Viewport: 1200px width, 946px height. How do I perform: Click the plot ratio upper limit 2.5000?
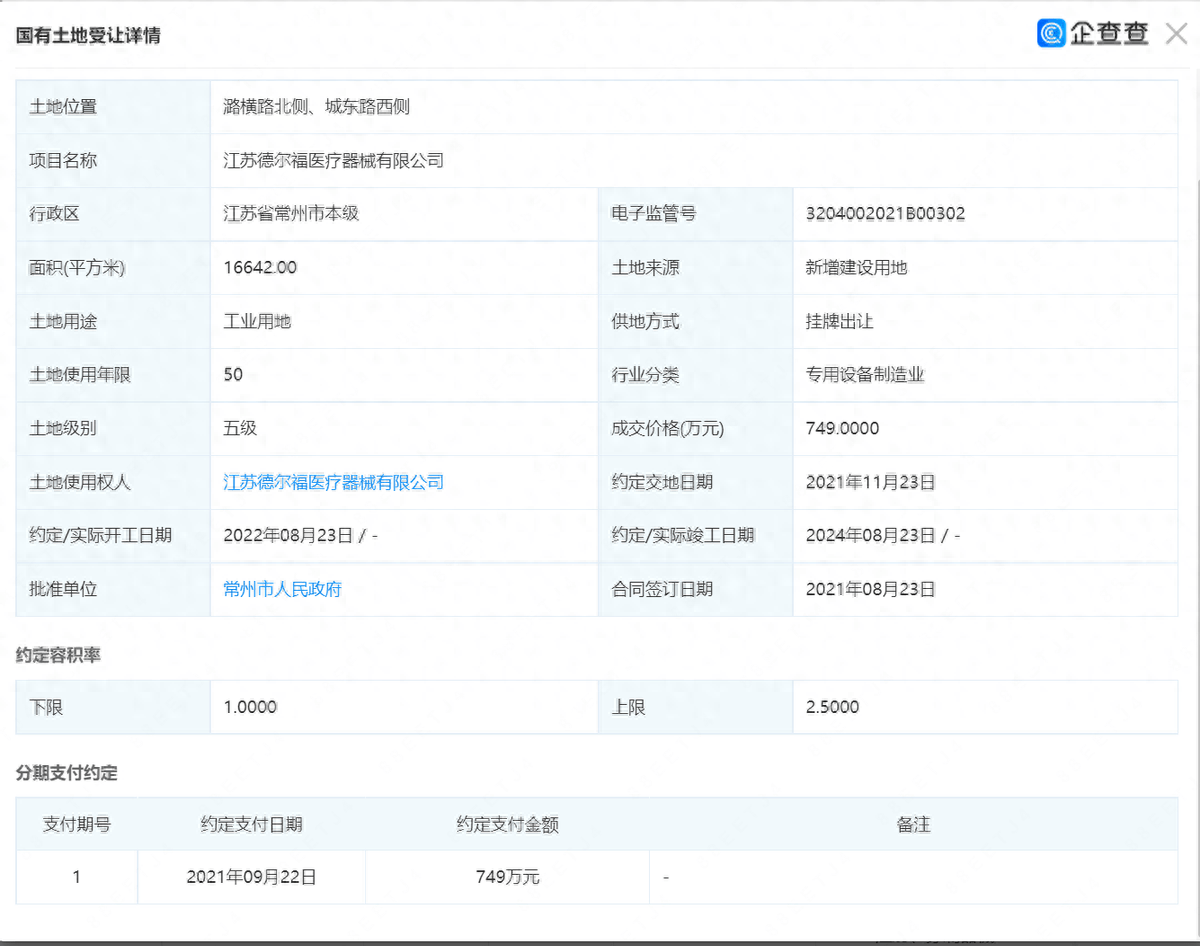[832, 707]
